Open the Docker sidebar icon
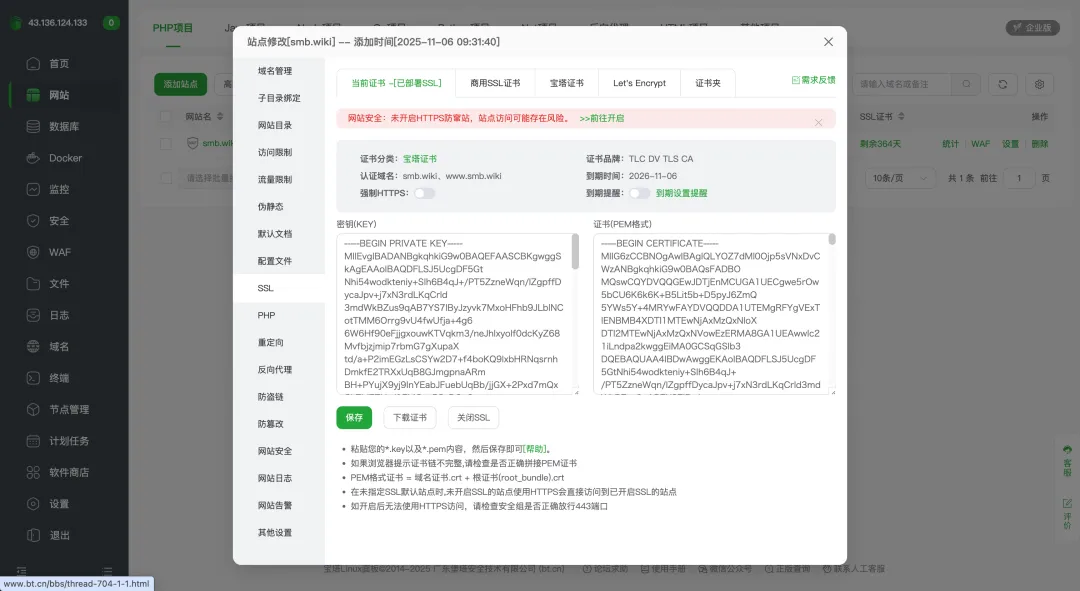This screenshot has height=591, width=1080. (32, 158)
